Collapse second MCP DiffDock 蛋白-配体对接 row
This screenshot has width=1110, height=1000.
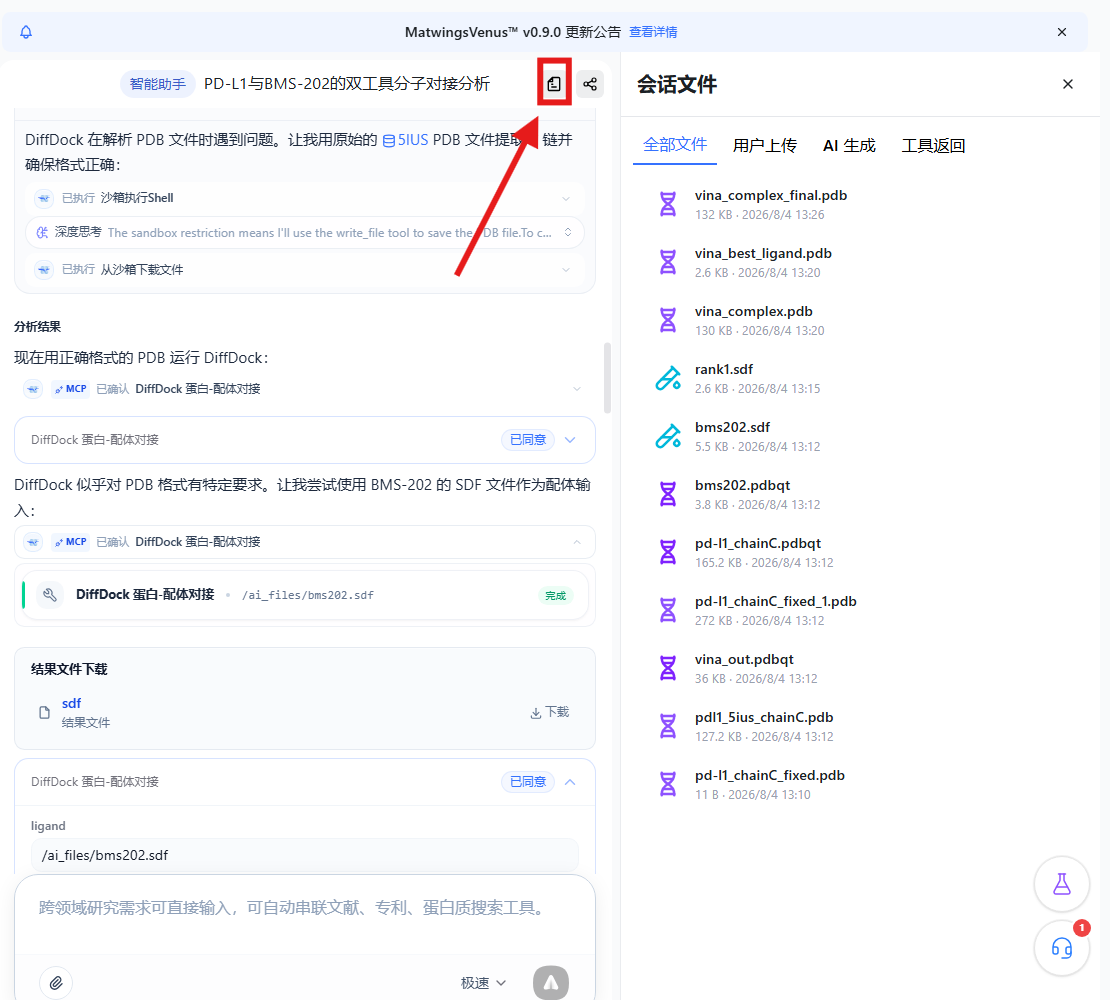(x=304, y=542)
